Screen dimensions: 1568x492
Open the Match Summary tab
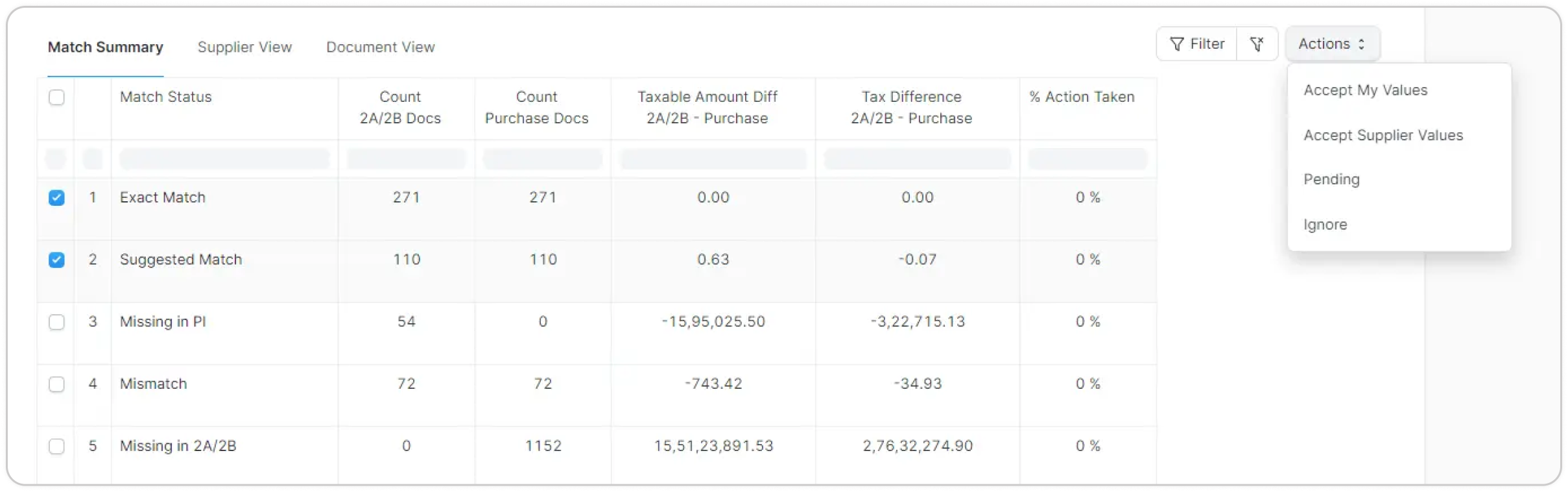click(x=106, y=47)
